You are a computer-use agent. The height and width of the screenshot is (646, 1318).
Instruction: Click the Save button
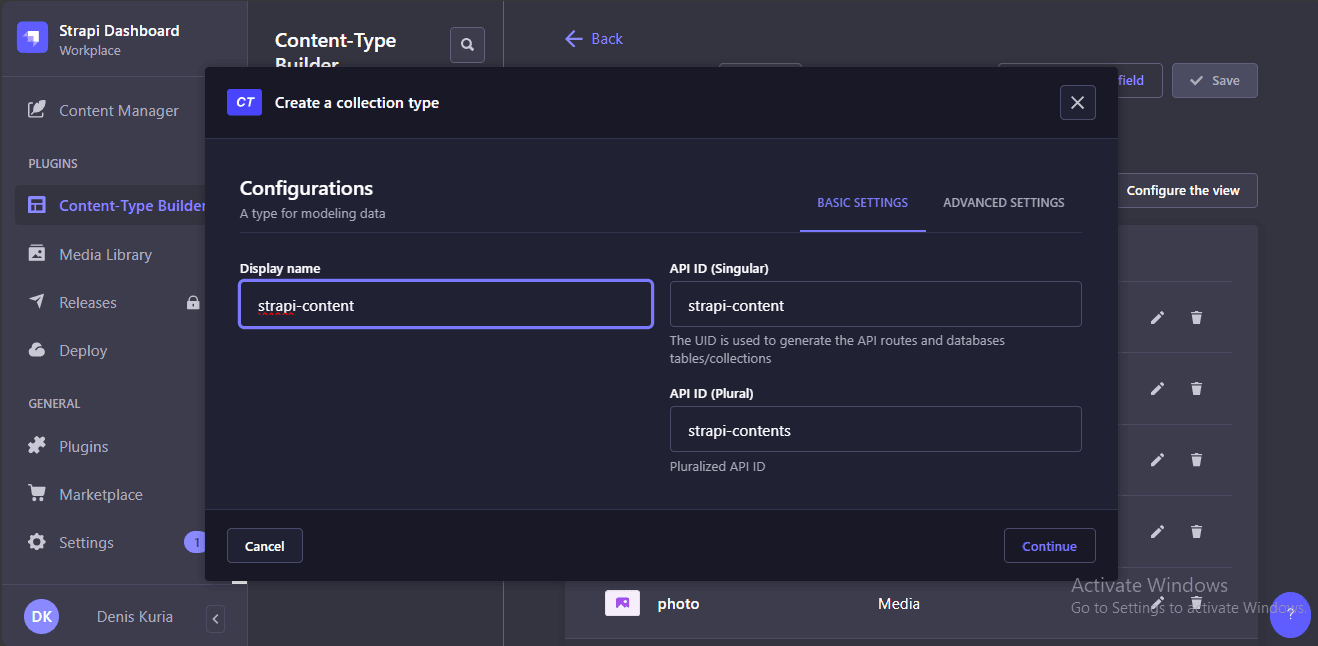pyautogui.click(x=1214, y=81)
